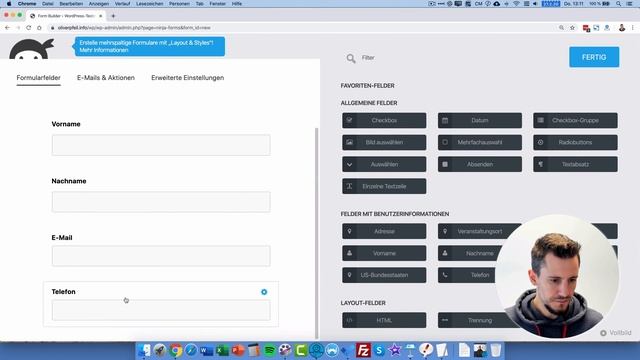Click the Ninja Forms ninja logo
The height and width of the screenshot is (360, 640).
pos(31,49)
